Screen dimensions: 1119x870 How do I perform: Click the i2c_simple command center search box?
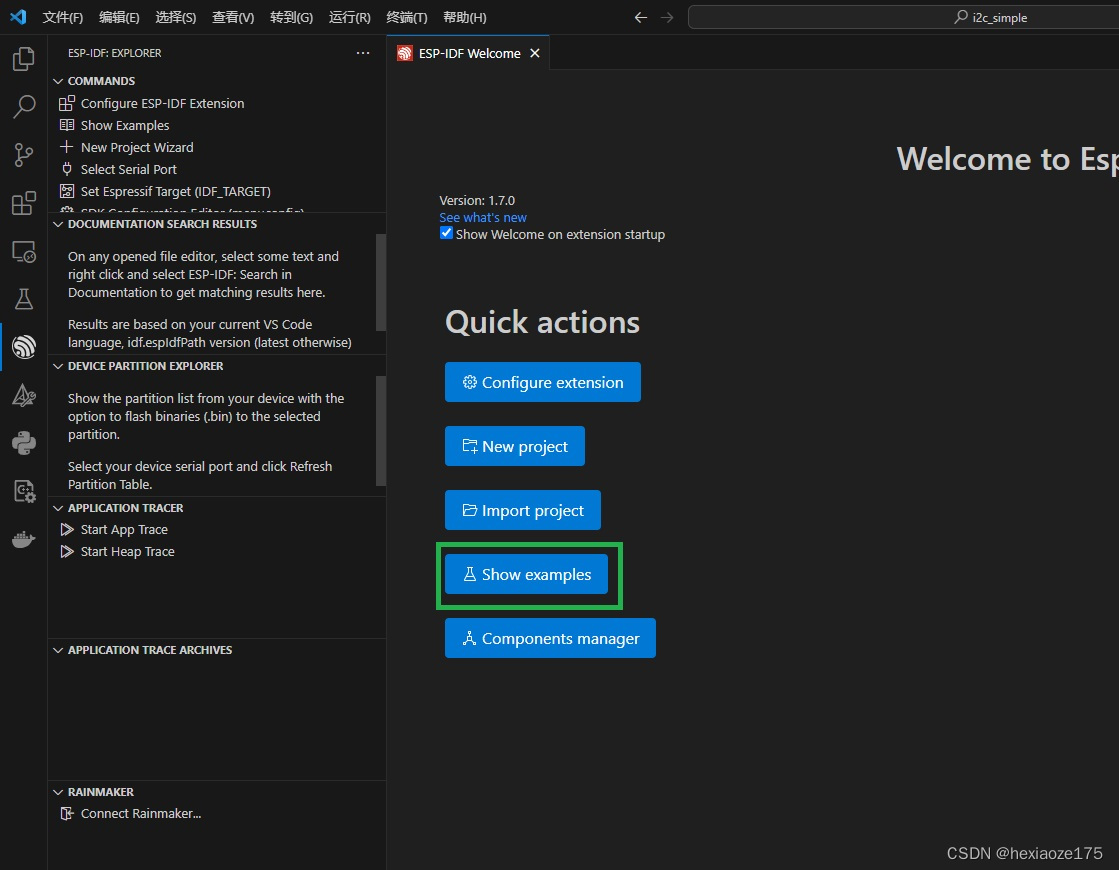903,17
